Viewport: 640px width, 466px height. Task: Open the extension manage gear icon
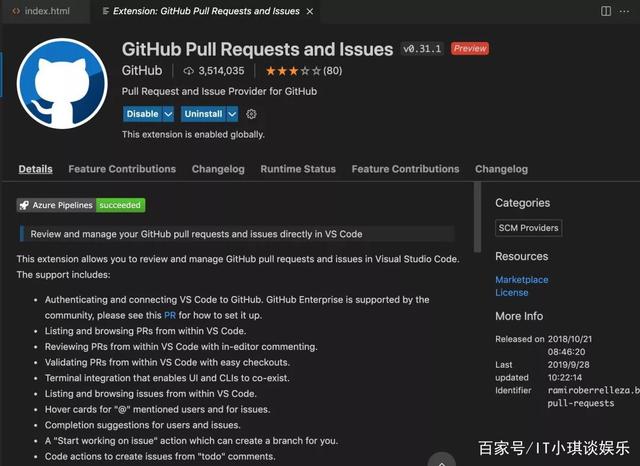point(251,114)
